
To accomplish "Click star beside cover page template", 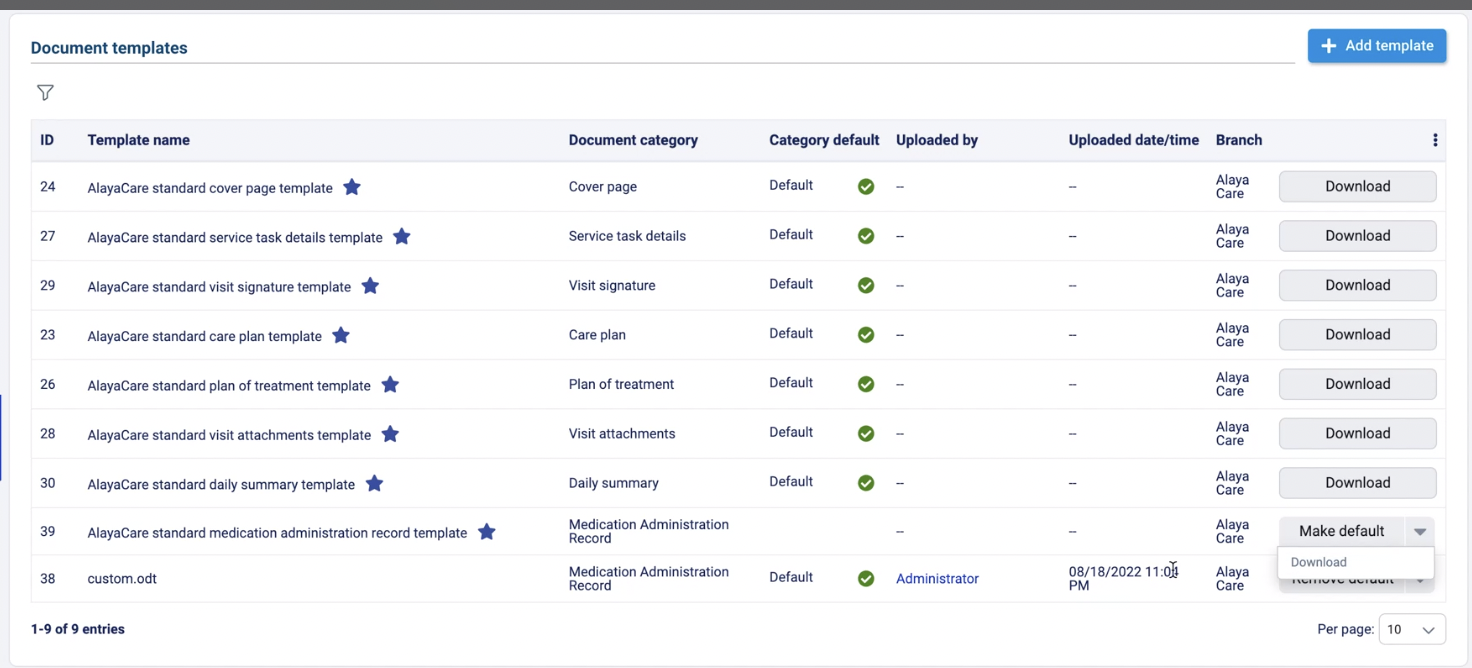I will pyautogui.click(x=352, y=187).
